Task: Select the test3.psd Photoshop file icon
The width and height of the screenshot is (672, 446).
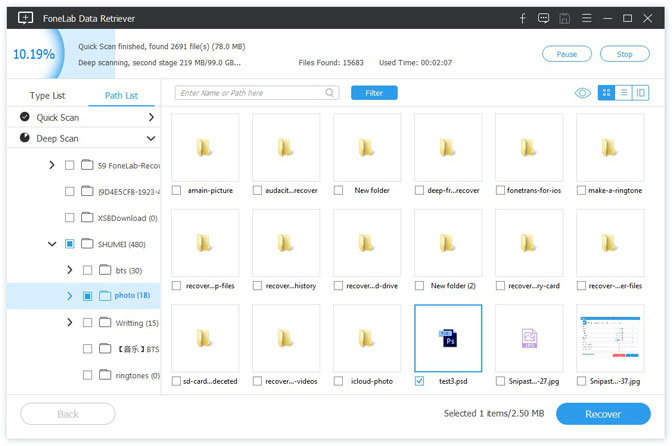Action: pos(448,338)
